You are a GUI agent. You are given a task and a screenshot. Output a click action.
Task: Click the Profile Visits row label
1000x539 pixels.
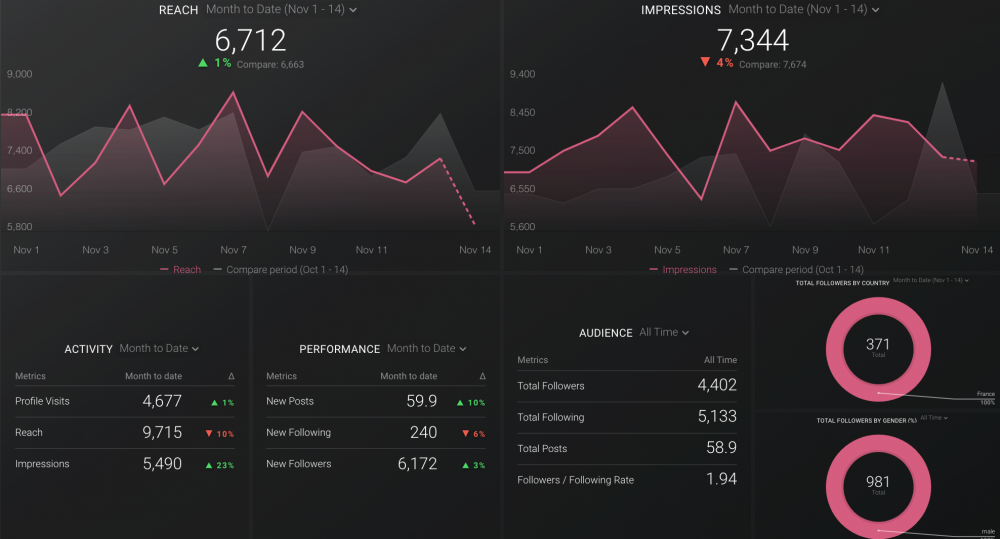point(42,401)
